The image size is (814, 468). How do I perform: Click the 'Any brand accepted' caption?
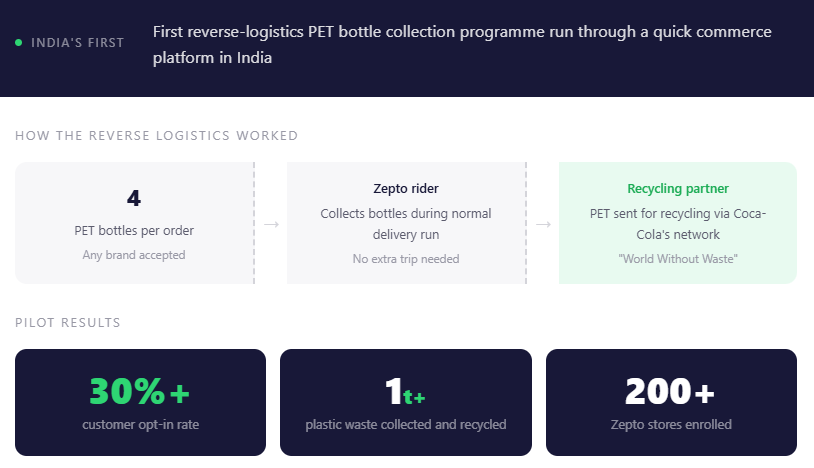pos(134,255)
